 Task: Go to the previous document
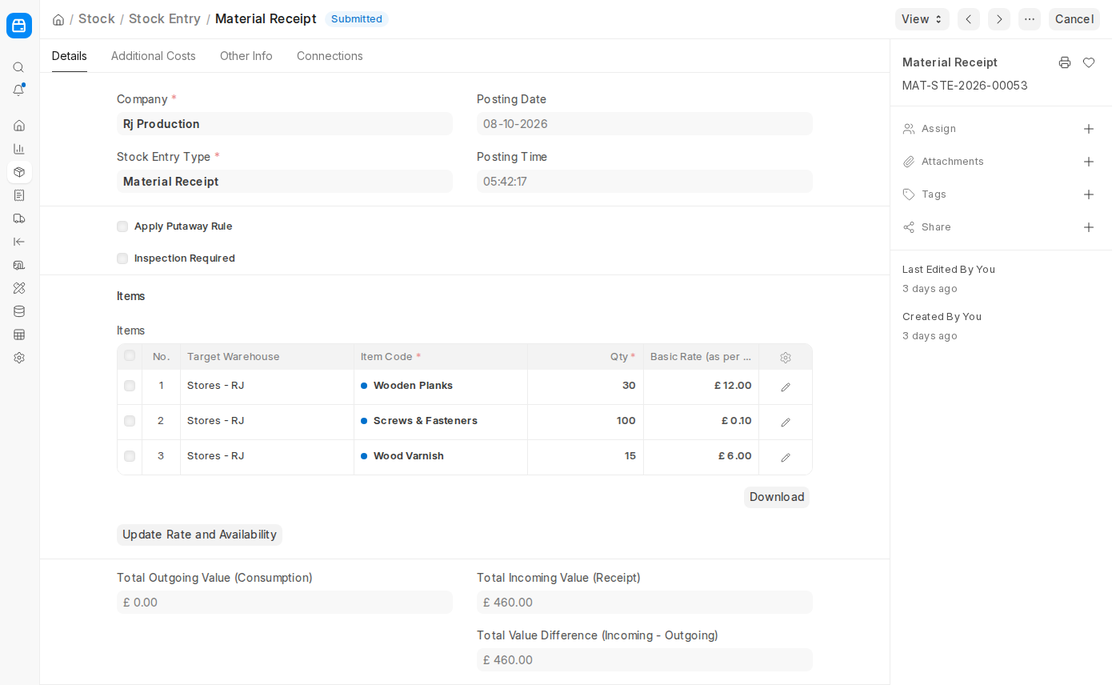tap(969, 19)
